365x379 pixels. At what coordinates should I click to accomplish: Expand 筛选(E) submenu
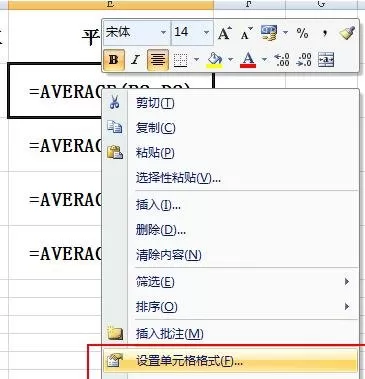click(230, 282)
